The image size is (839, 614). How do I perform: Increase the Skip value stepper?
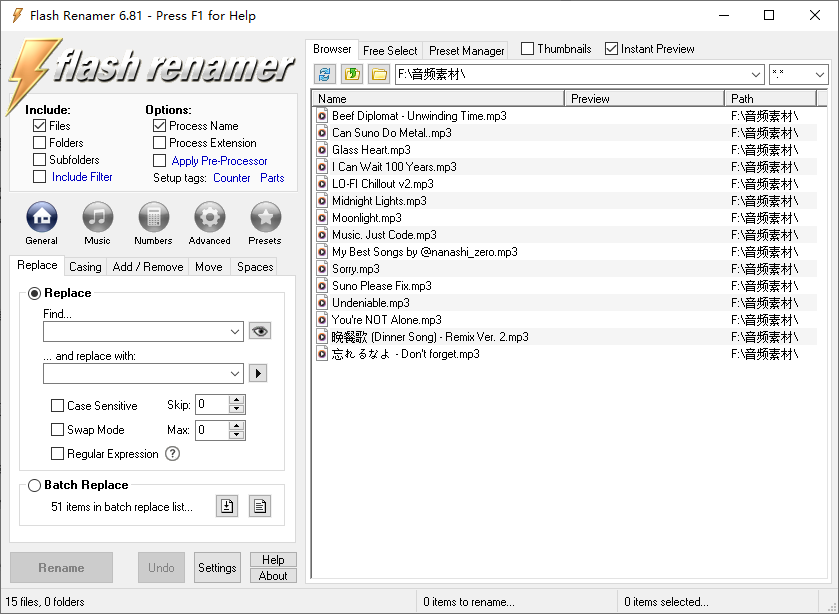[237, 400]
